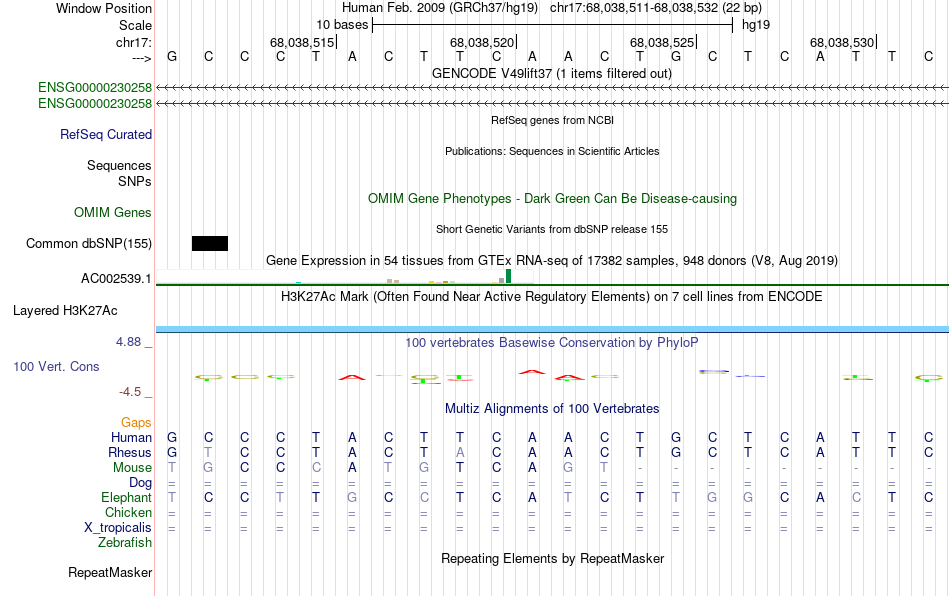Screen dimensions: 950x596
Task: Click the OMIM Genes track label
Action: [113, 213]
